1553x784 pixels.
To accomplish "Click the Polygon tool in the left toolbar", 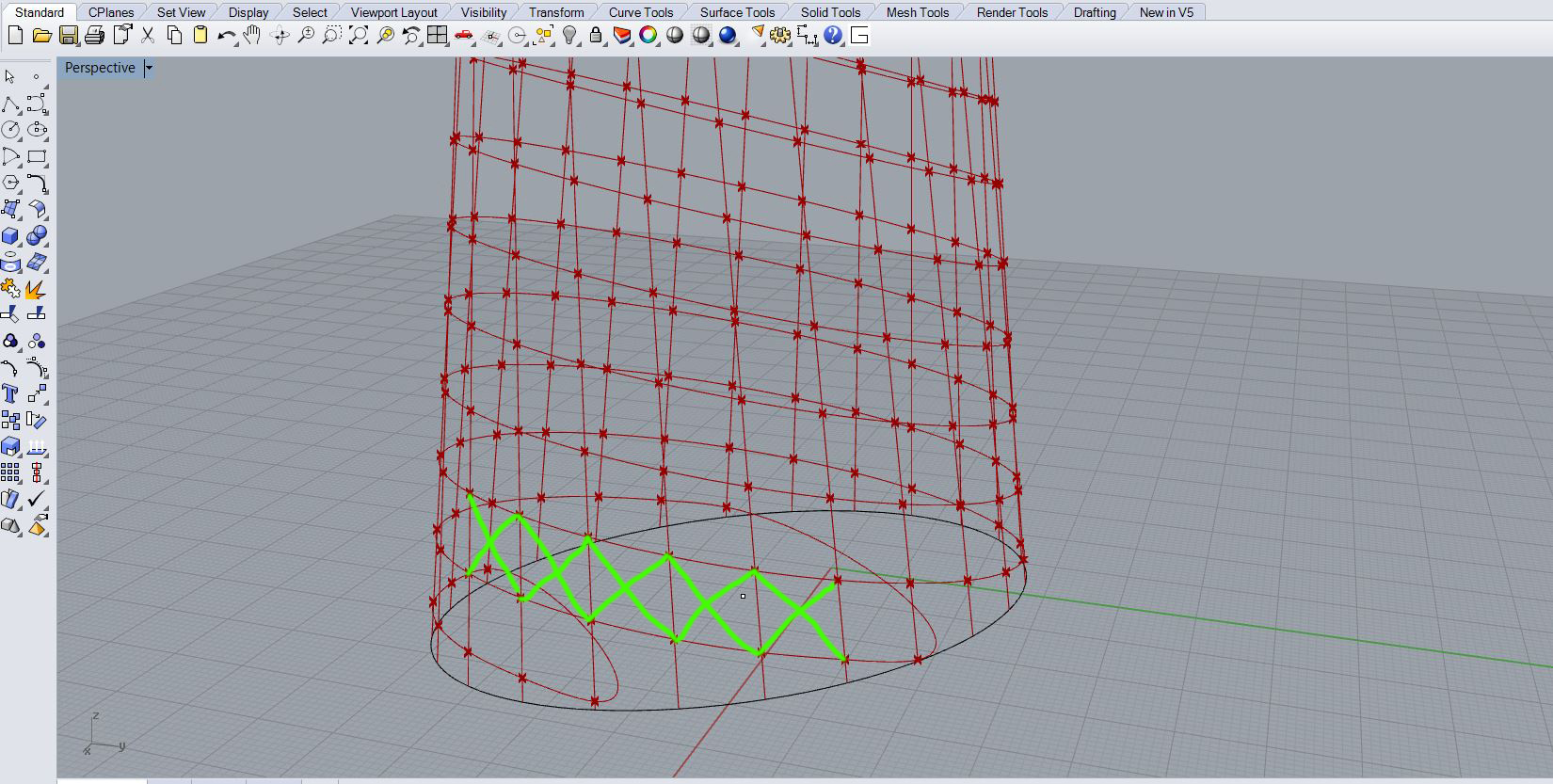I will point(11,183).
